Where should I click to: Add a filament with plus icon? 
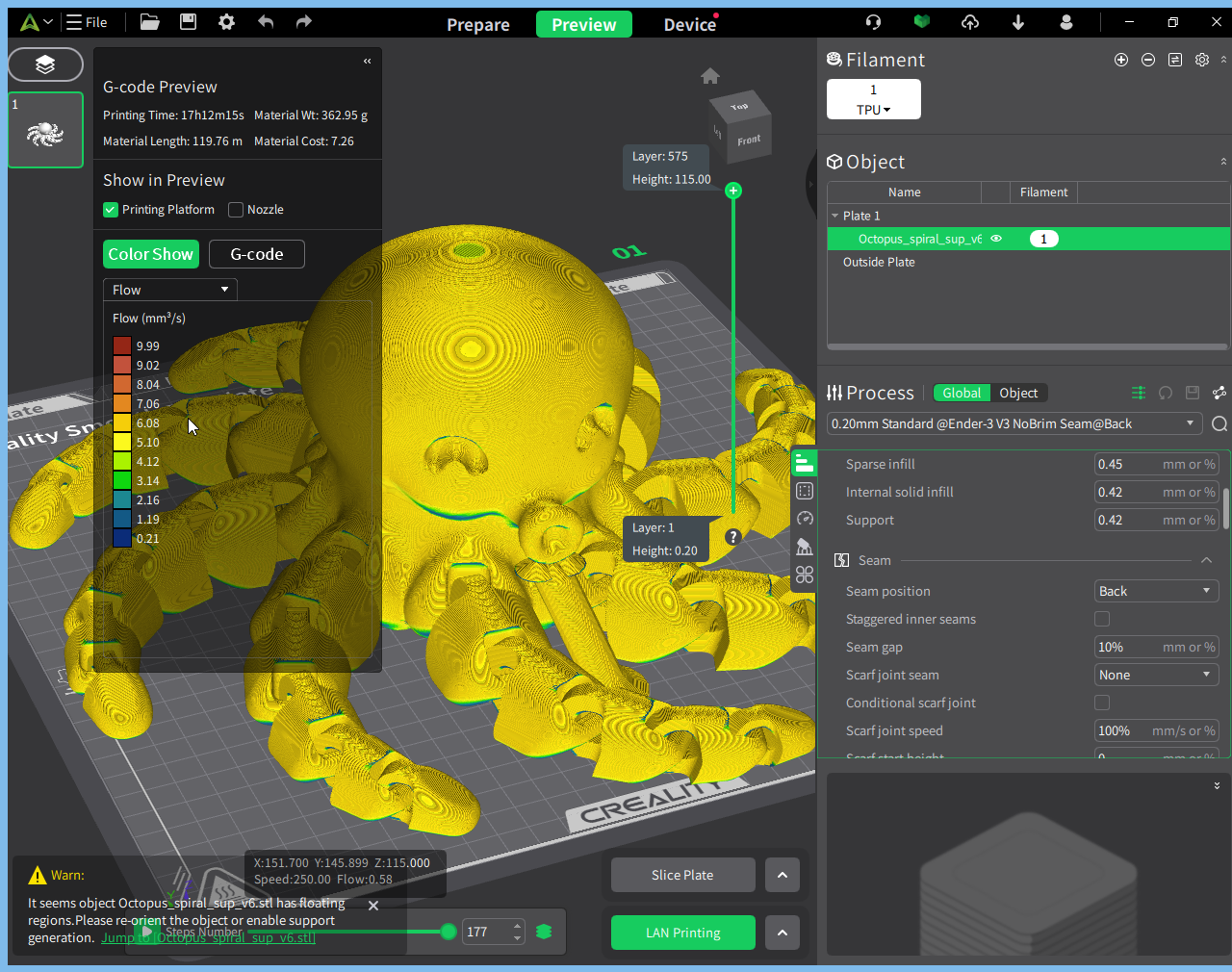[x=1121, y=60]
